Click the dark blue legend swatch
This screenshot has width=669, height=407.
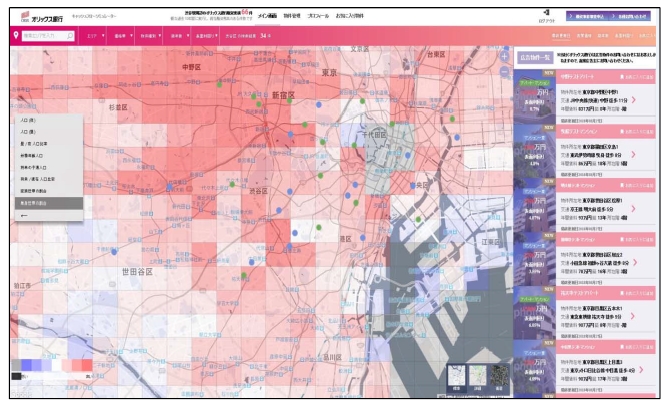pyautogui.click(x=27, y=365)
